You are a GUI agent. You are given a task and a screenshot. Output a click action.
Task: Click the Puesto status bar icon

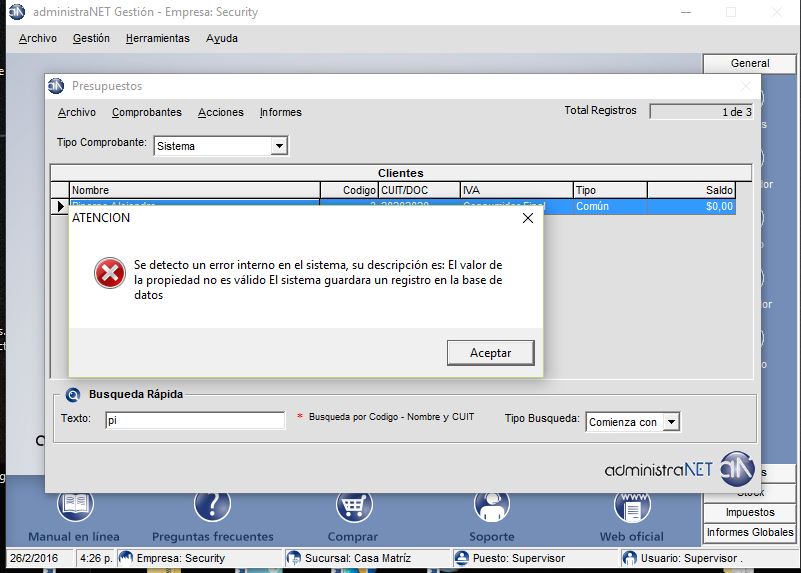pyautogui.click(x=461, y=558)
